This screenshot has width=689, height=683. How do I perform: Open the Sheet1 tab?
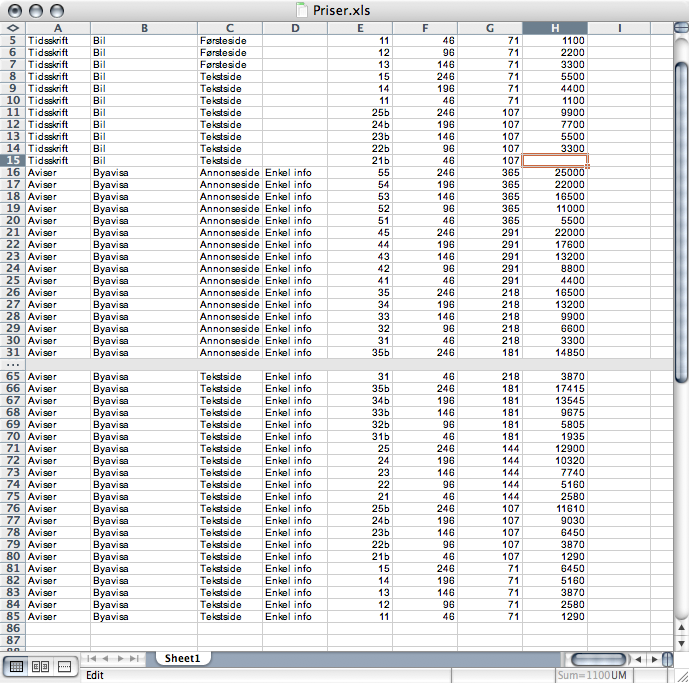(x=183, y=658)
